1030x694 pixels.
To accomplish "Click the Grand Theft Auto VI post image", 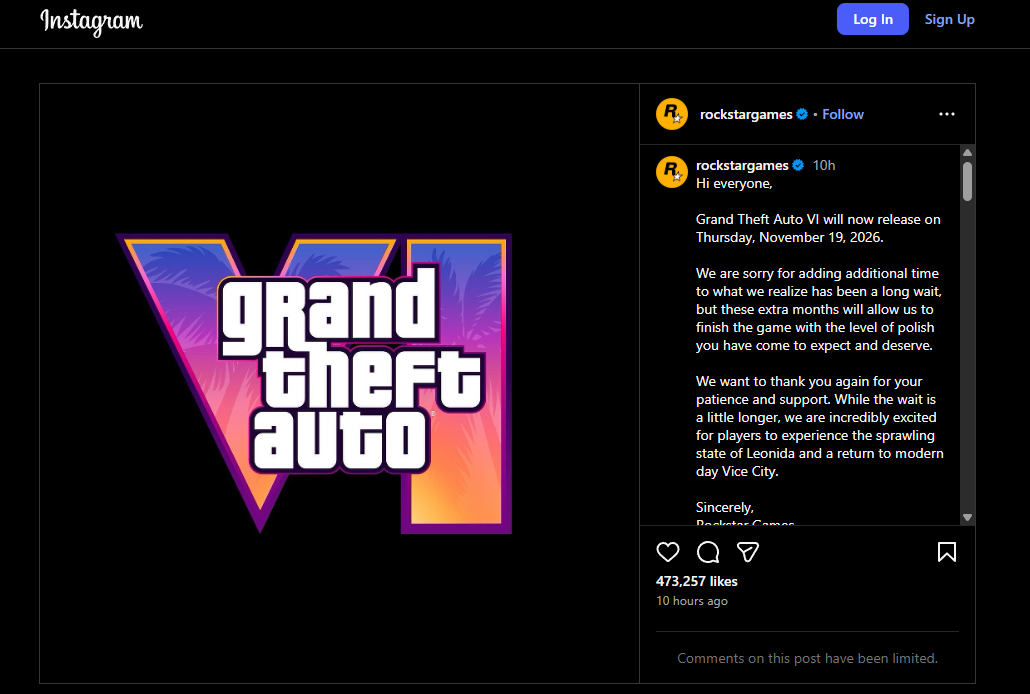I will coord(340,384).
